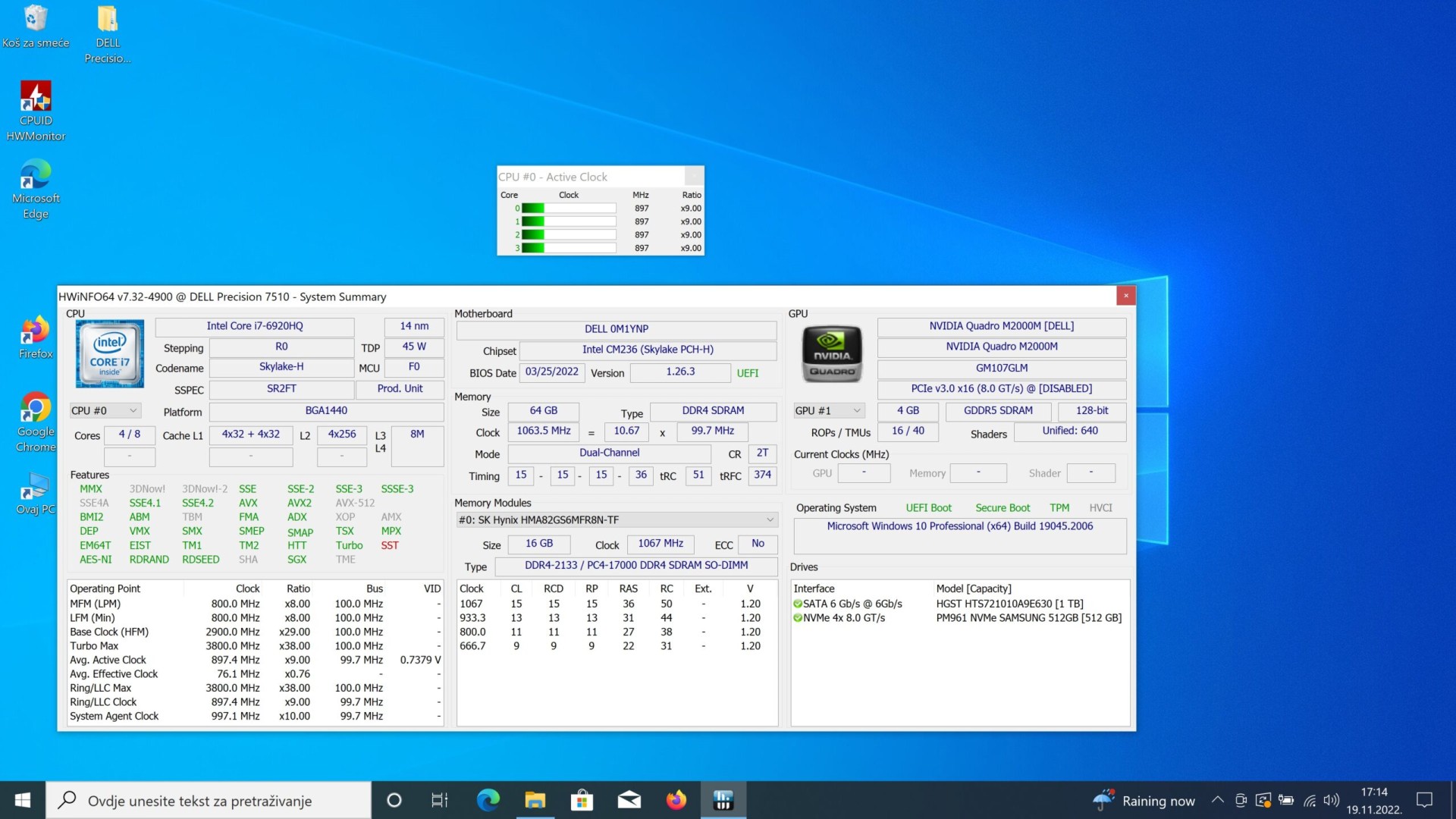Click the Skylake-H codename field

[x=281, y=366]
